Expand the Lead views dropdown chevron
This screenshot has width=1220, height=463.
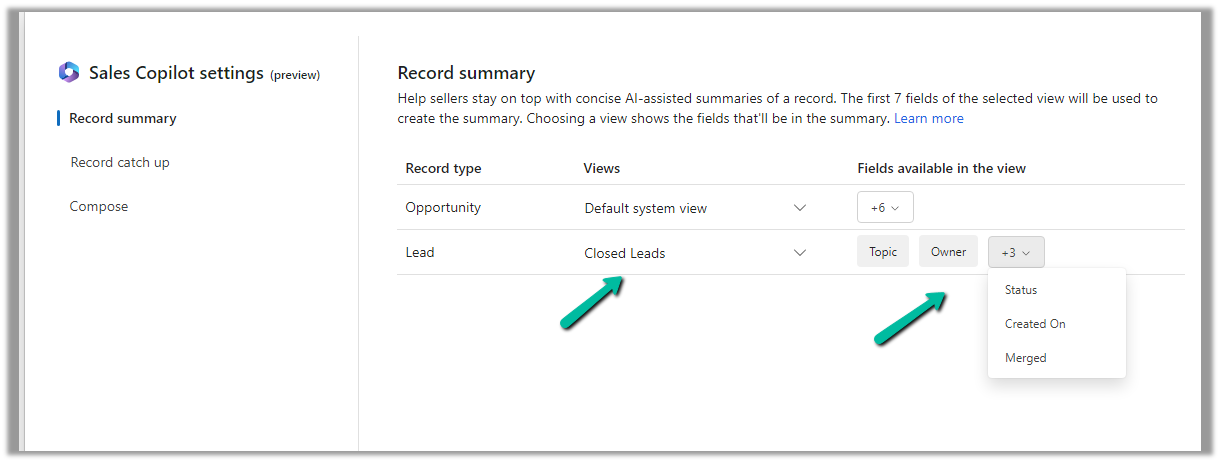800,253
